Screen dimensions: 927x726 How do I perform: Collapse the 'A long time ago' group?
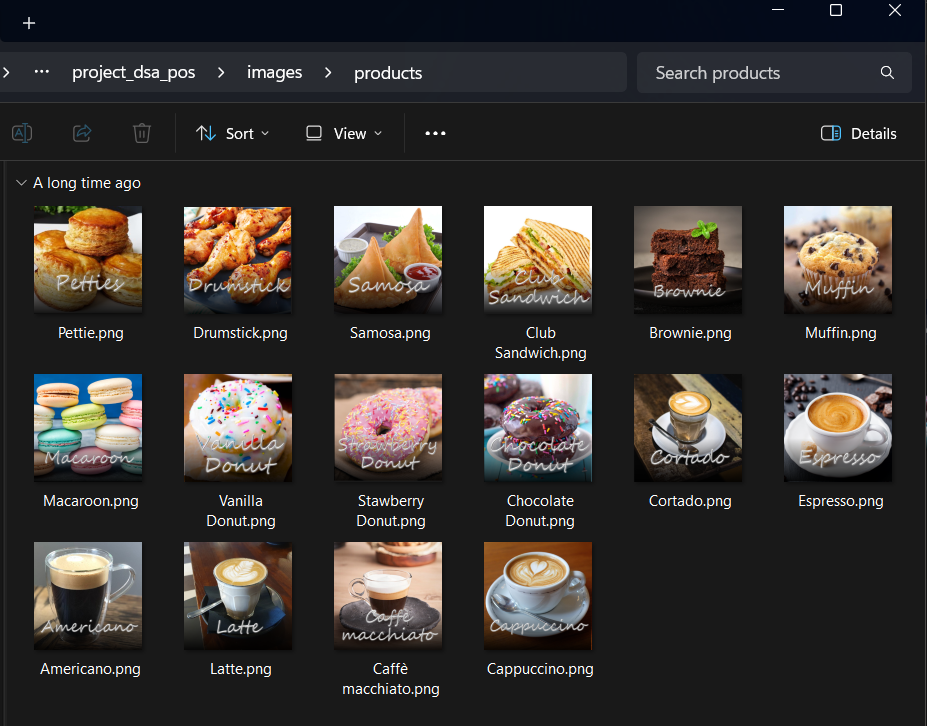coord(21,183)
